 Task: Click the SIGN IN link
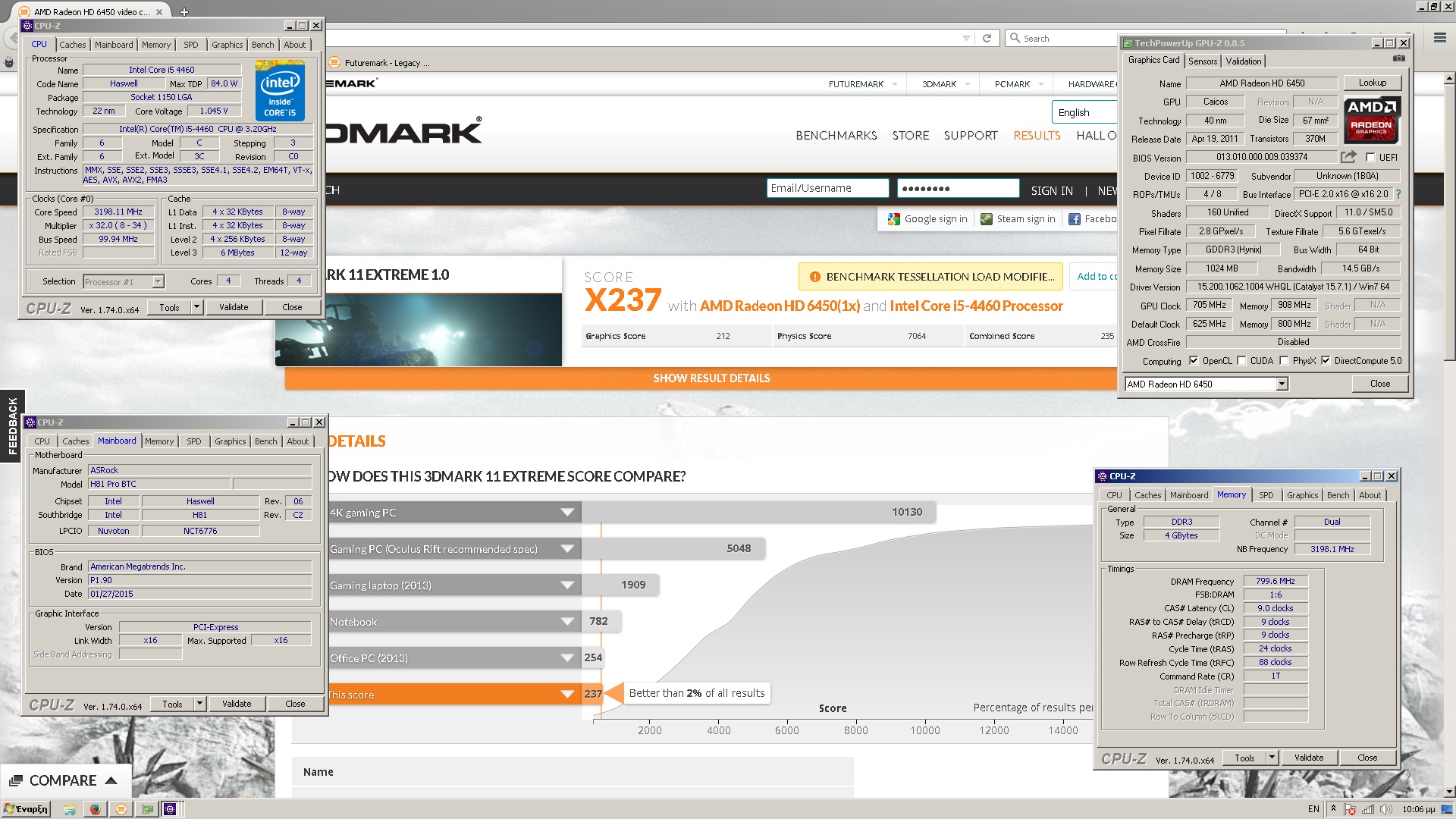[1052, 191]
